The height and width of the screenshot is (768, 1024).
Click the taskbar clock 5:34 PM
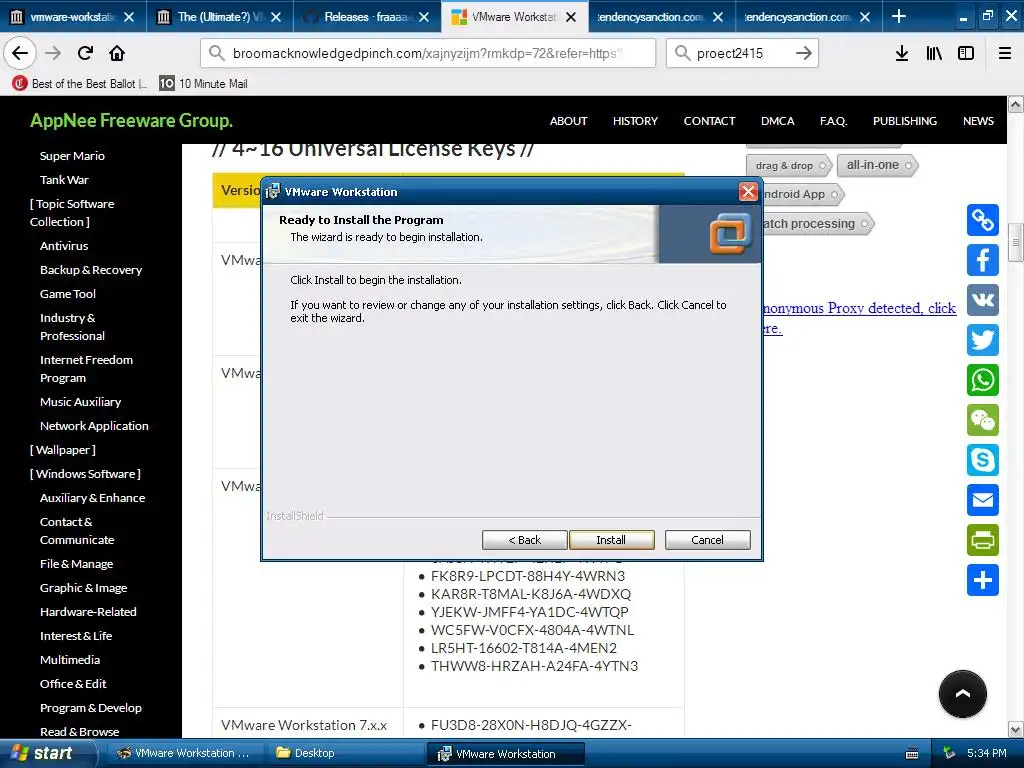click(986, 753)
